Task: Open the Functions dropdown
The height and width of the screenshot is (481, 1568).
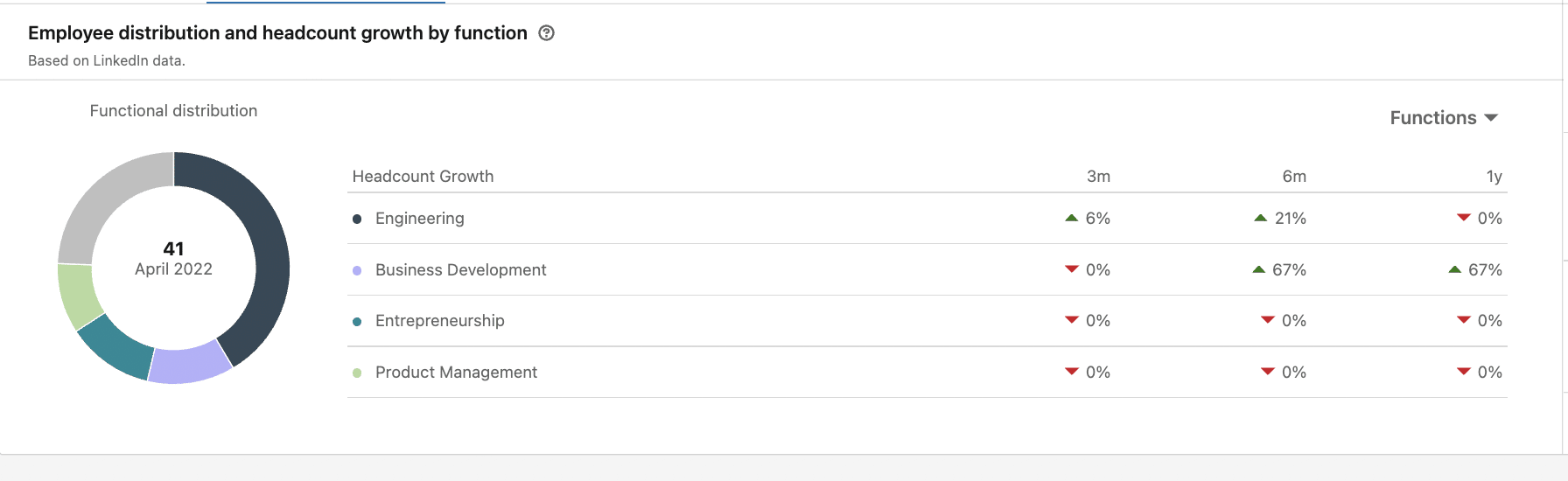Action: pos(1444,118)
